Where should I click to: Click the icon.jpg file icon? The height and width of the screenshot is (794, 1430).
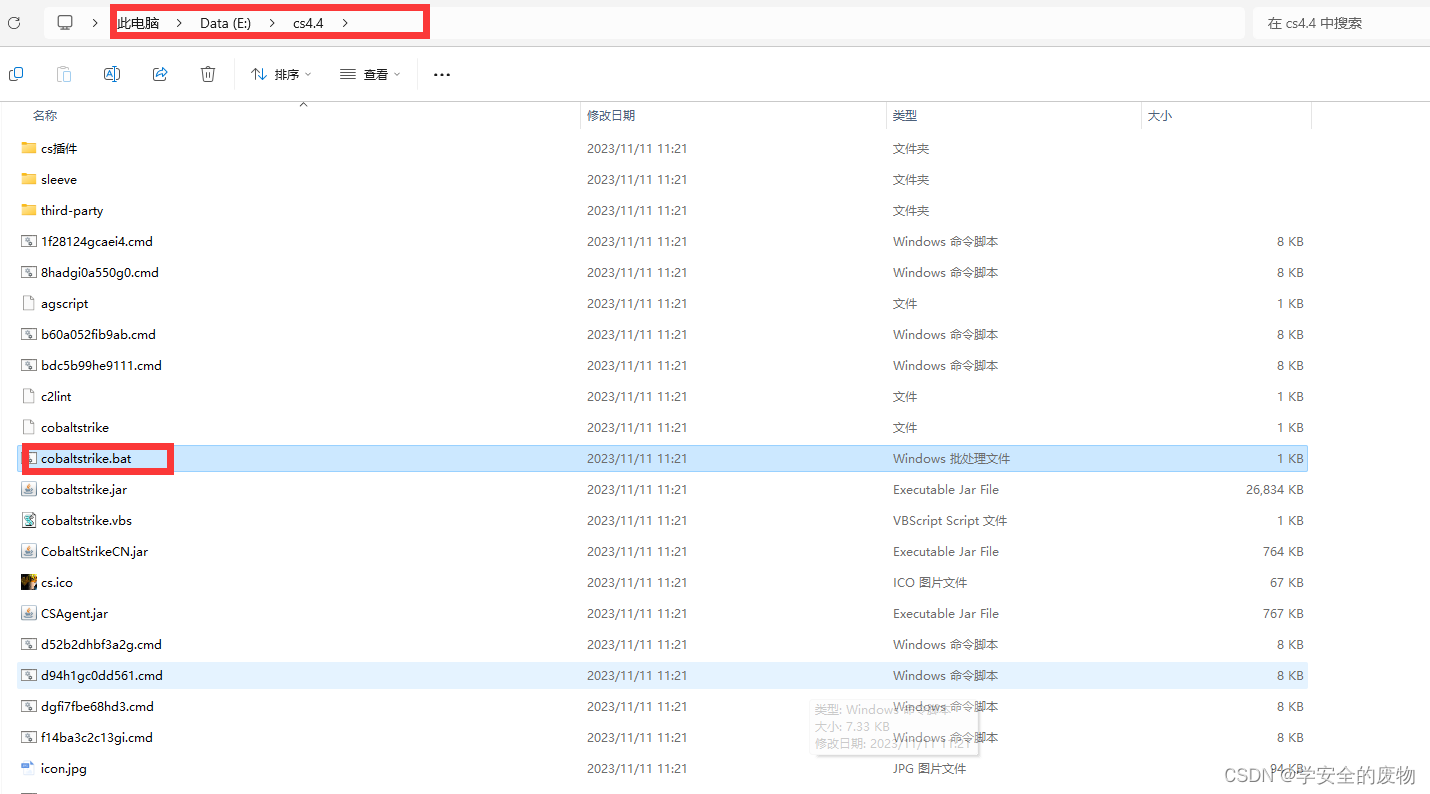28,768
